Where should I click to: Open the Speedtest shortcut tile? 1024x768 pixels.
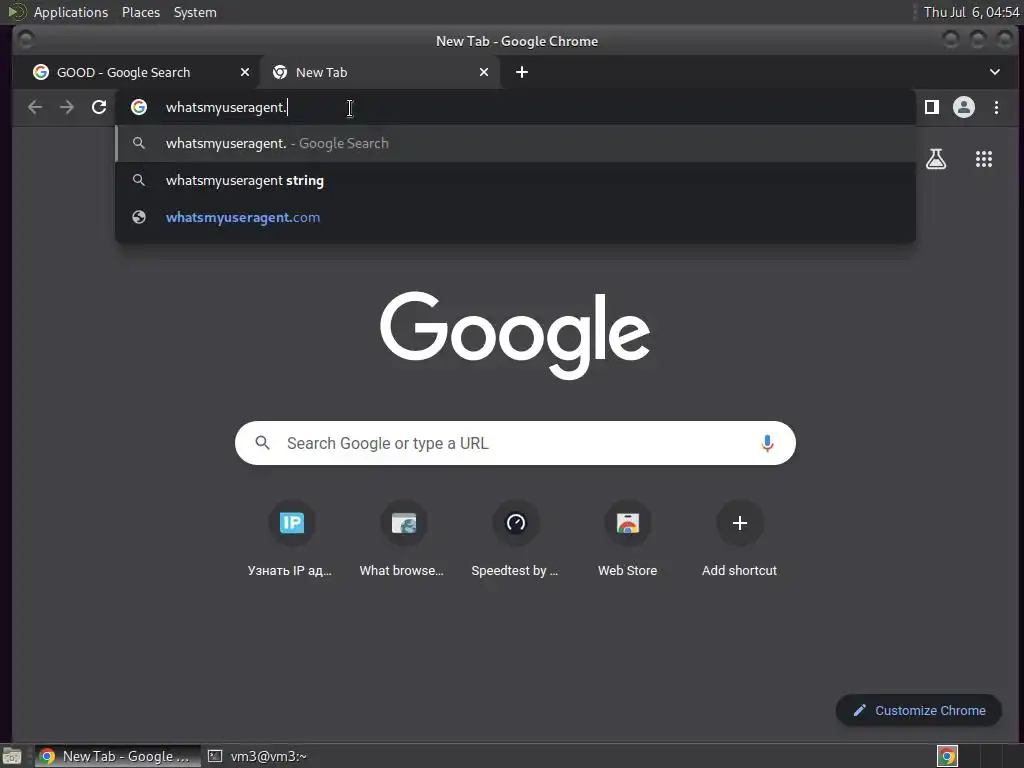pyautogui.click(x=515, y=539)
